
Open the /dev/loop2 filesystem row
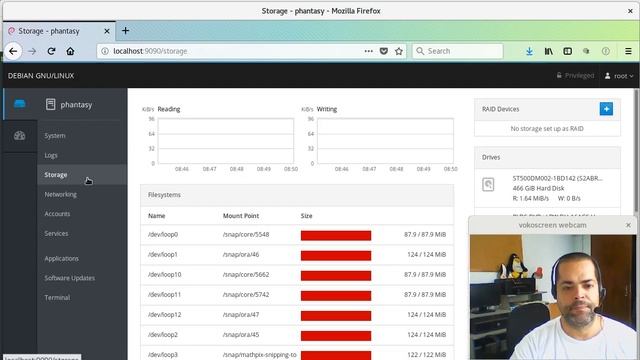tap(297, 335)
